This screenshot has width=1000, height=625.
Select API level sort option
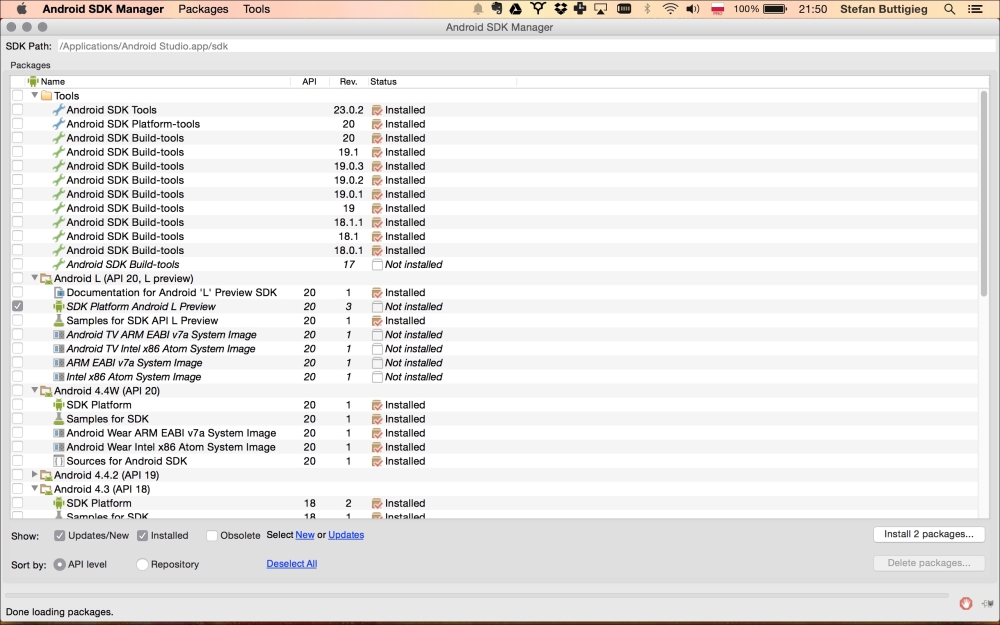point(59,564)
